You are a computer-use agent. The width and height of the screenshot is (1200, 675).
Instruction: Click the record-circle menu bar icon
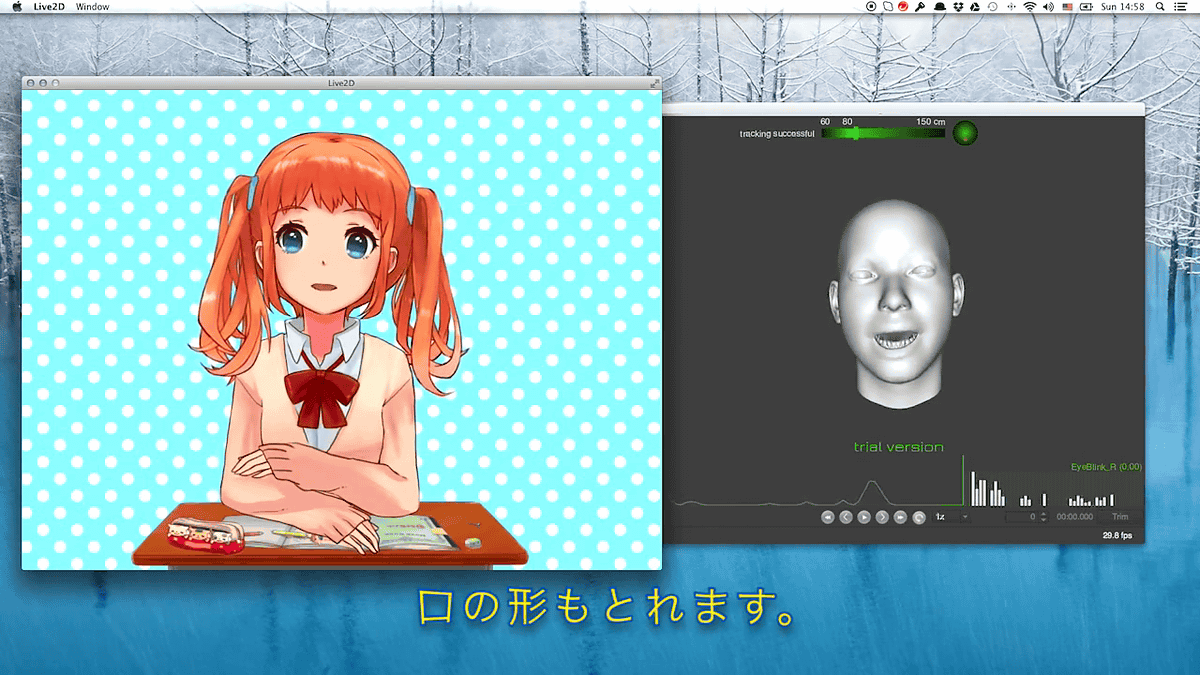871,7
